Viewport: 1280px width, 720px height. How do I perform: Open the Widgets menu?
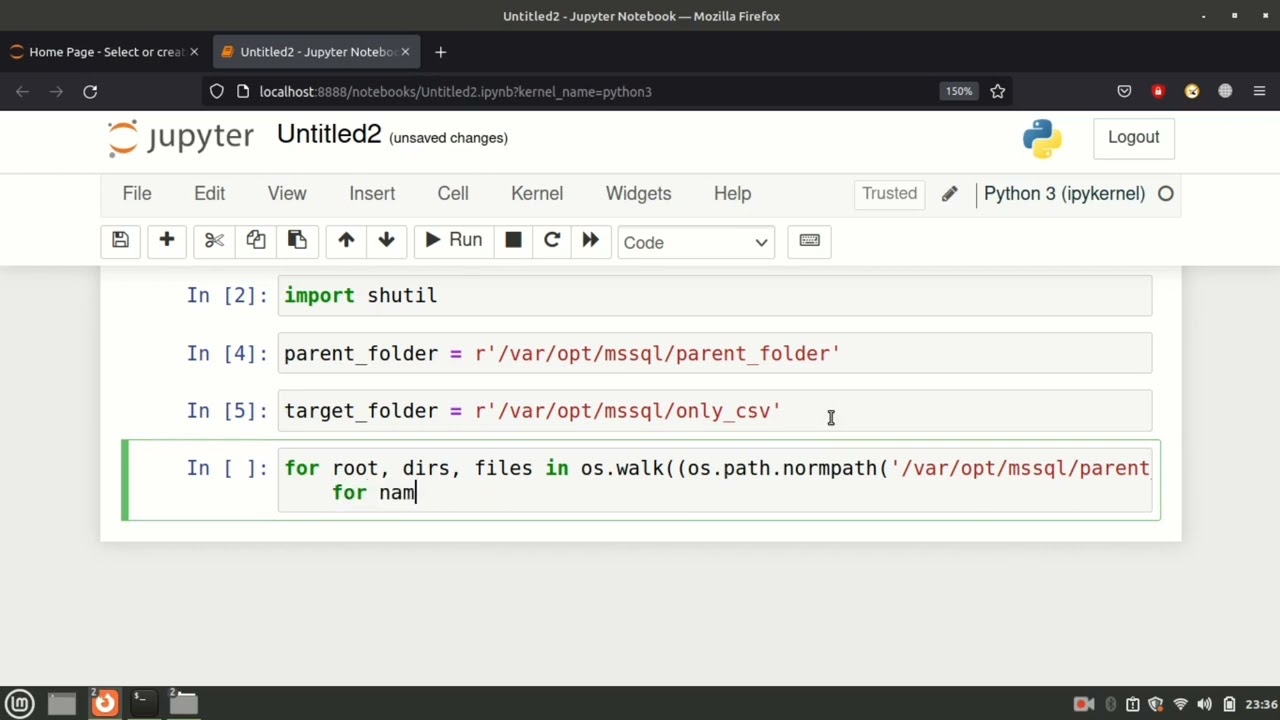(x=638, y=194)
